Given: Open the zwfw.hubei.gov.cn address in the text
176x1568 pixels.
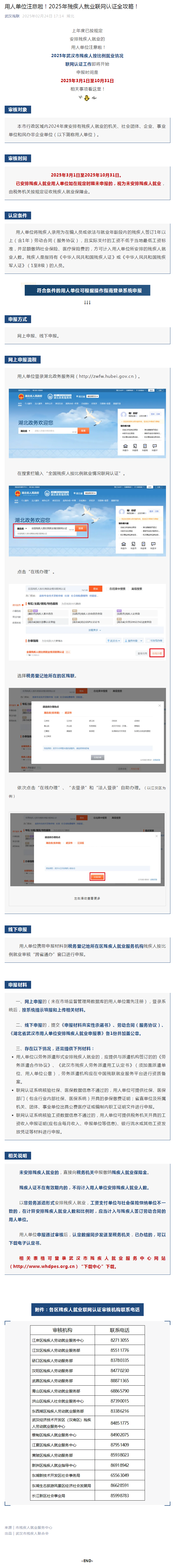Looking at the screenshot, I should [106, 376].
